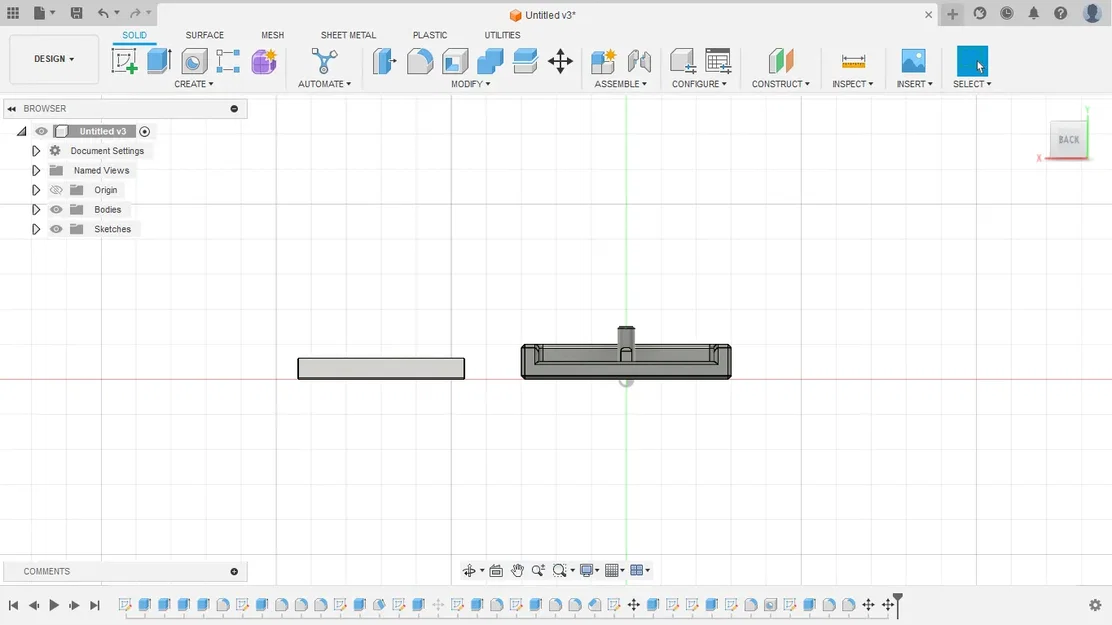Select the SOLID tab
Image resolution: width=1112 pixels, height=625 pixels.
coord(134,35)
